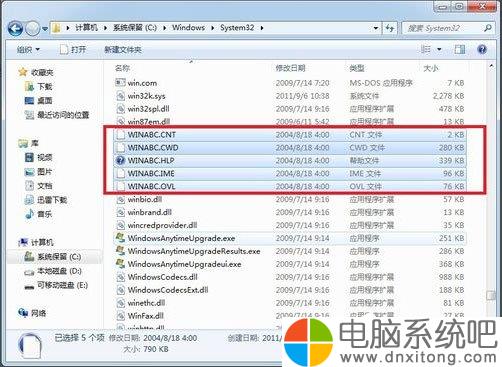Click the WINABC.CNT file icon

(x=120, y=135)
